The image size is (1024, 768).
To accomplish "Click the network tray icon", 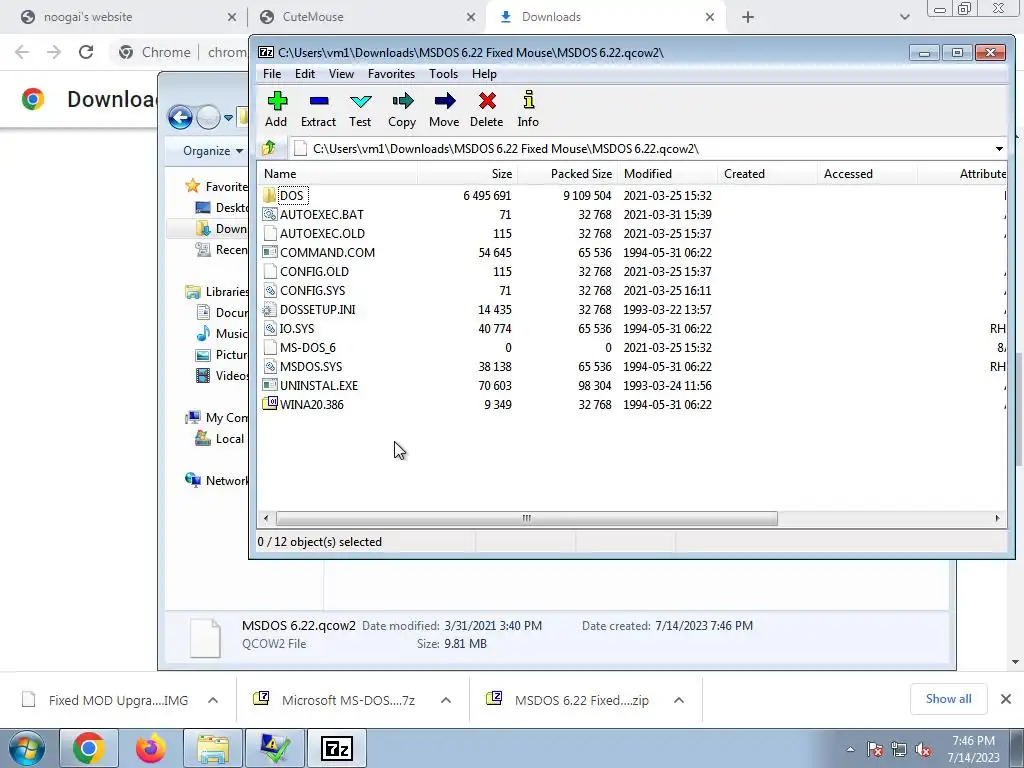I will 899,750.
